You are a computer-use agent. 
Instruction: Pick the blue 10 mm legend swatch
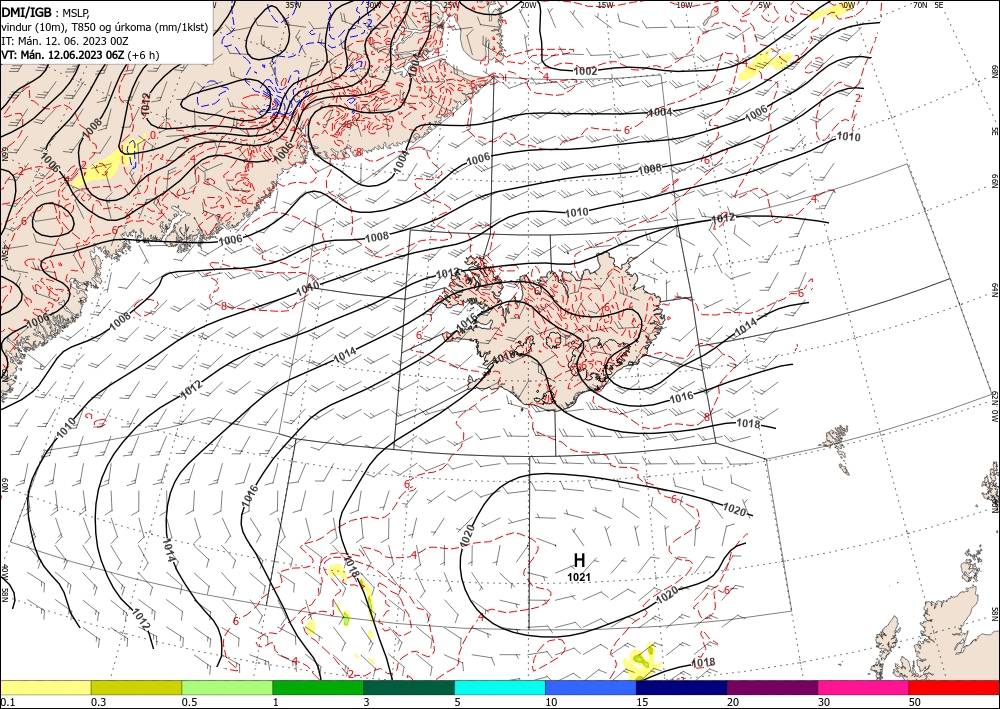(x=591, y=687)
